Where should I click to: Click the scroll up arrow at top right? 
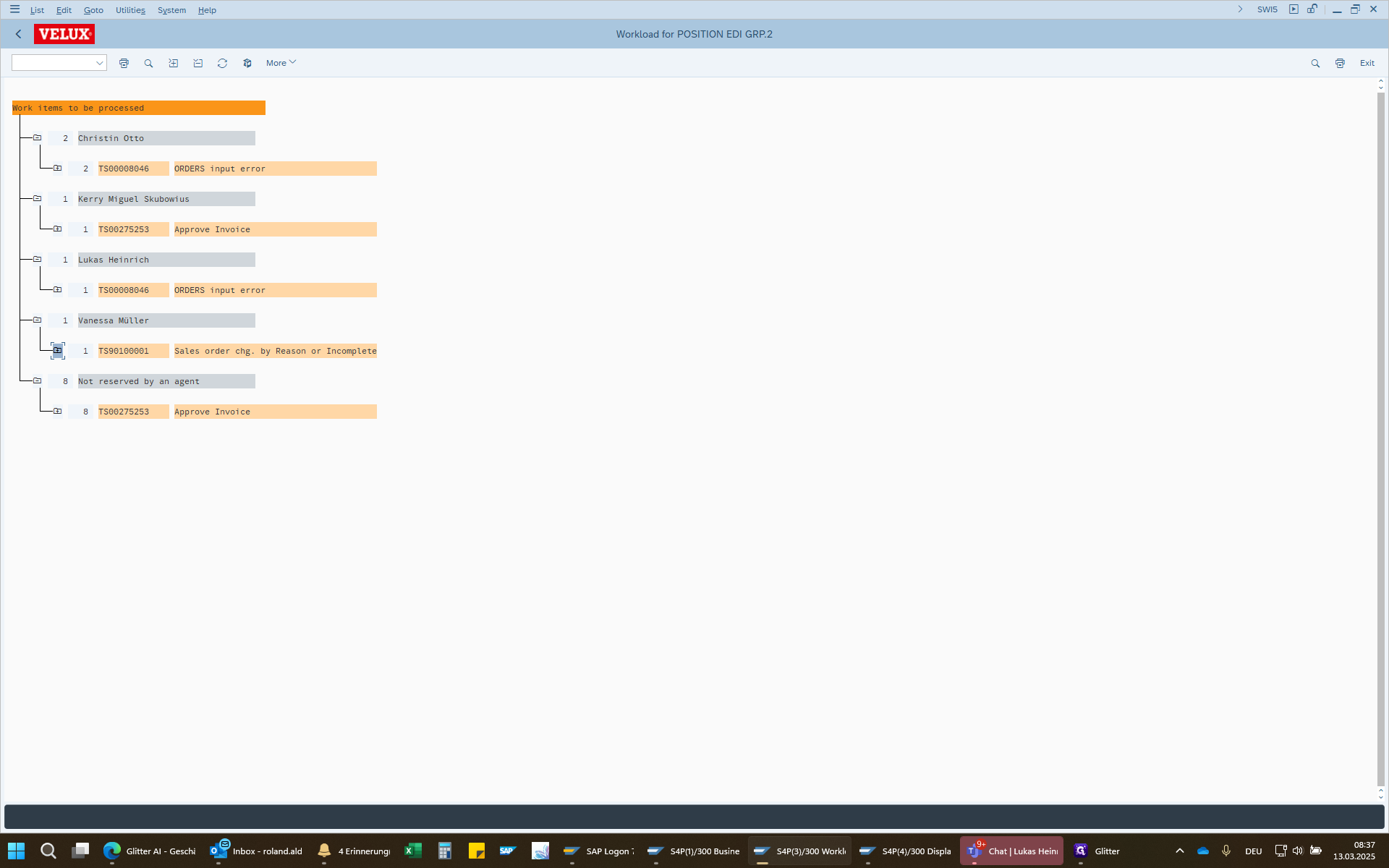[x=1380, y=81]
